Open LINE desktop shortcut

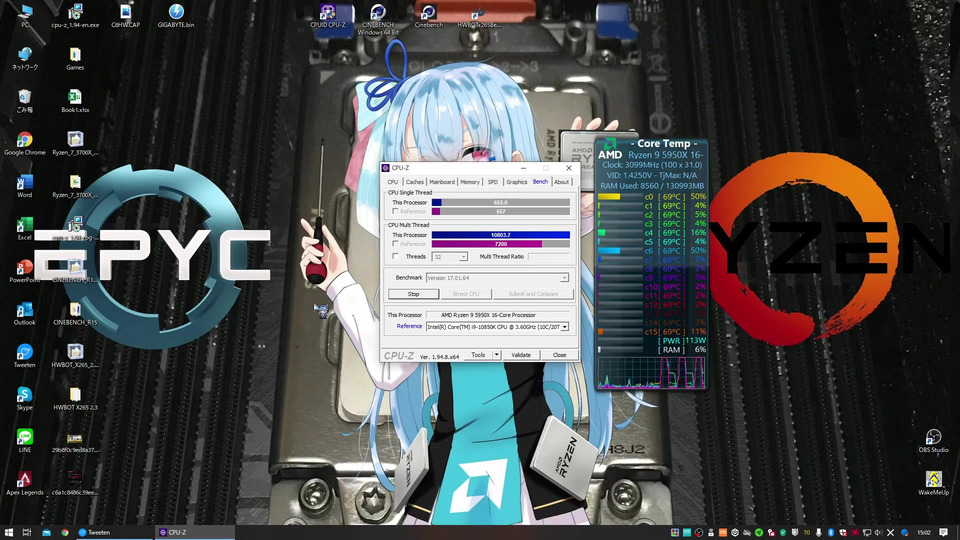25,440
